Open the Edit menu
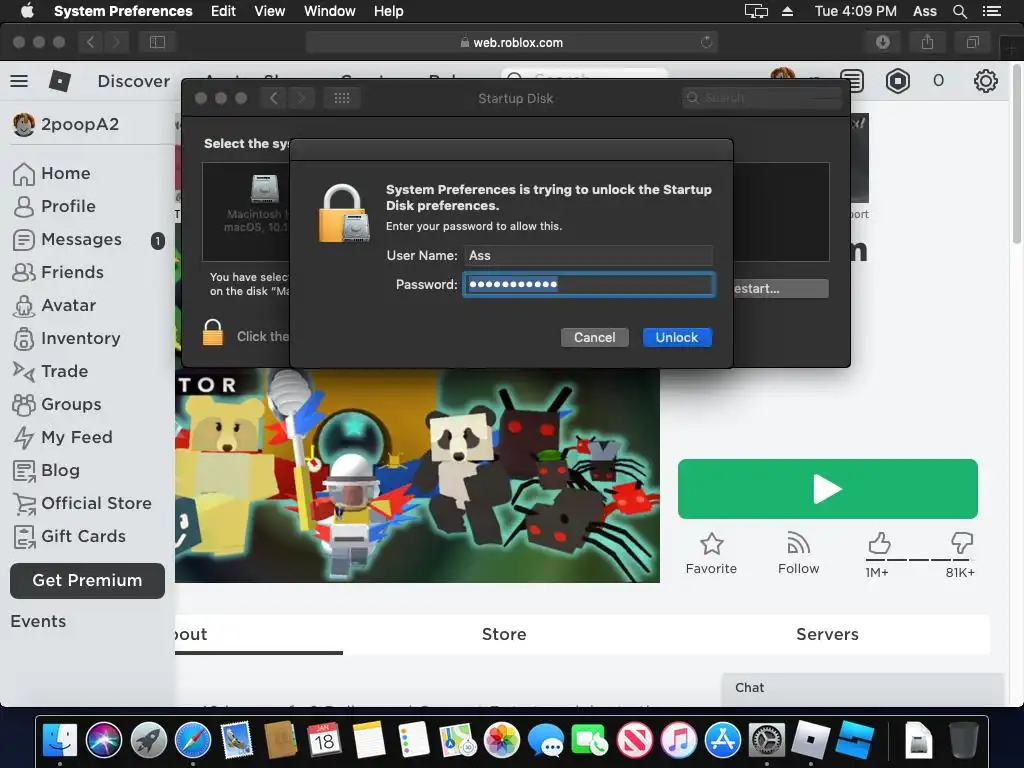 [x=223, y=11]
